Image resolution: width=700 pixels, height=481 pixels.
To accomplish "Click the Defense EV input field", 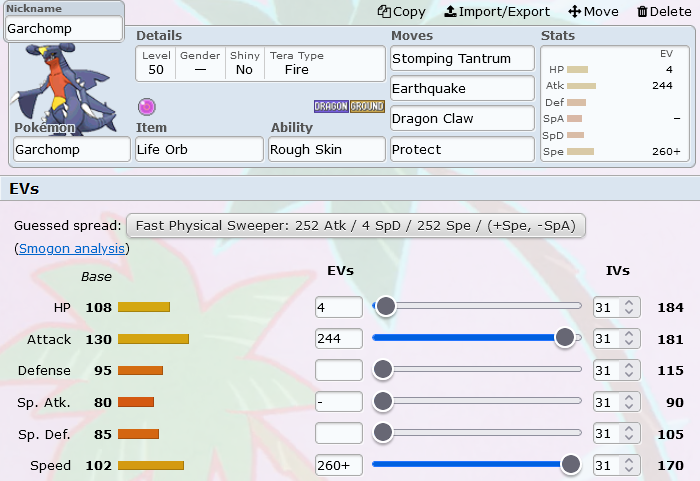I will [338, 370].
